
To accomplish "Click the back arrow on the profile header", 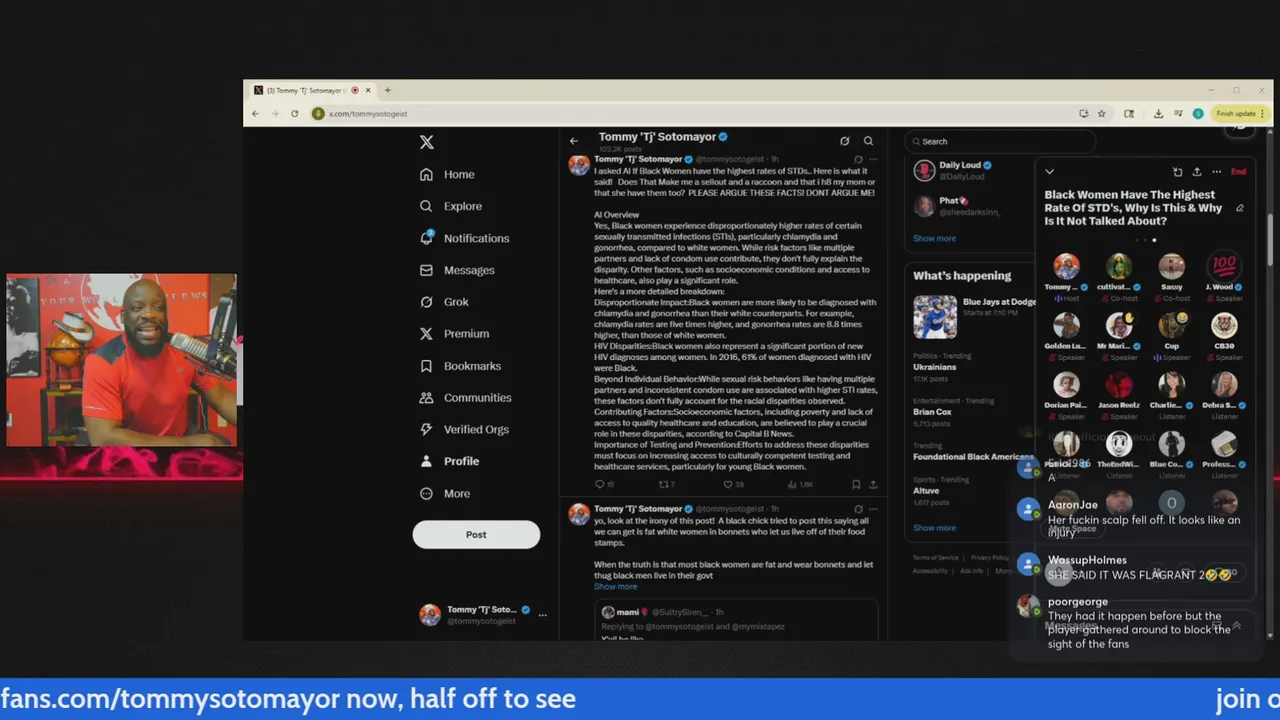I will click(x=573, y=141).
